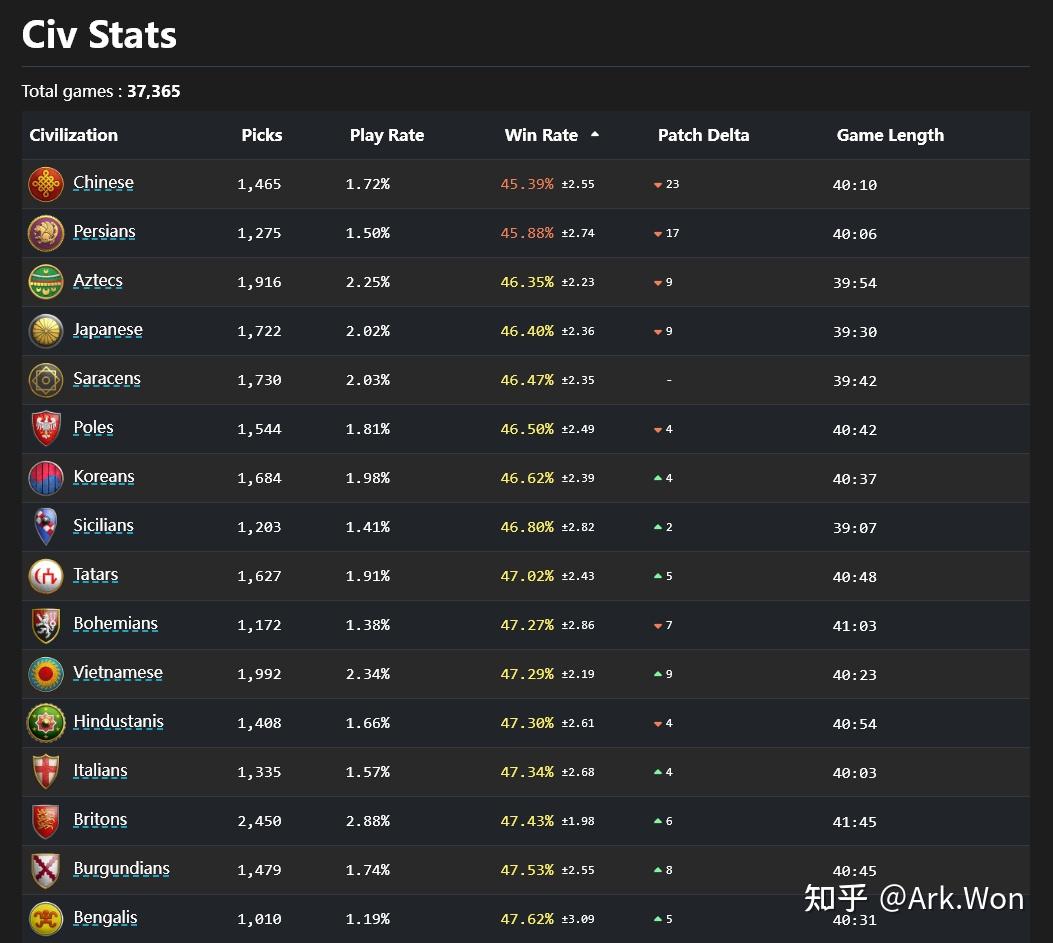Click the Chinese civilization emblem icon
This screenshot has height=943, width=1053.
46,184
